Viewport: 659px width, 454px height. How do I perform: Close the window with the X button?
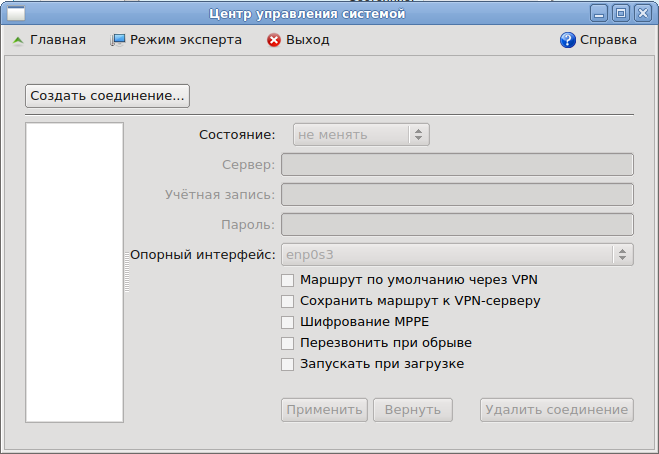click(643, 13)
